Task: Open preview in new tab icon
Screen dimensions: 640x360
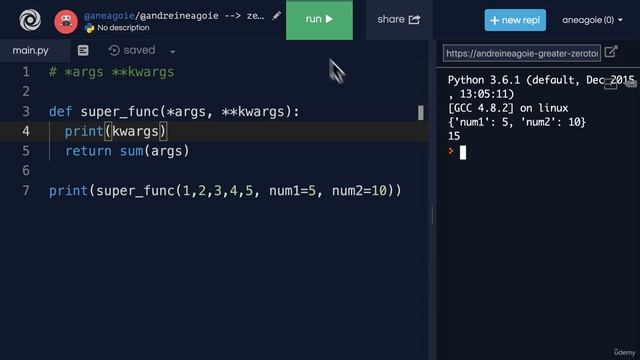Action: point(611,52)
